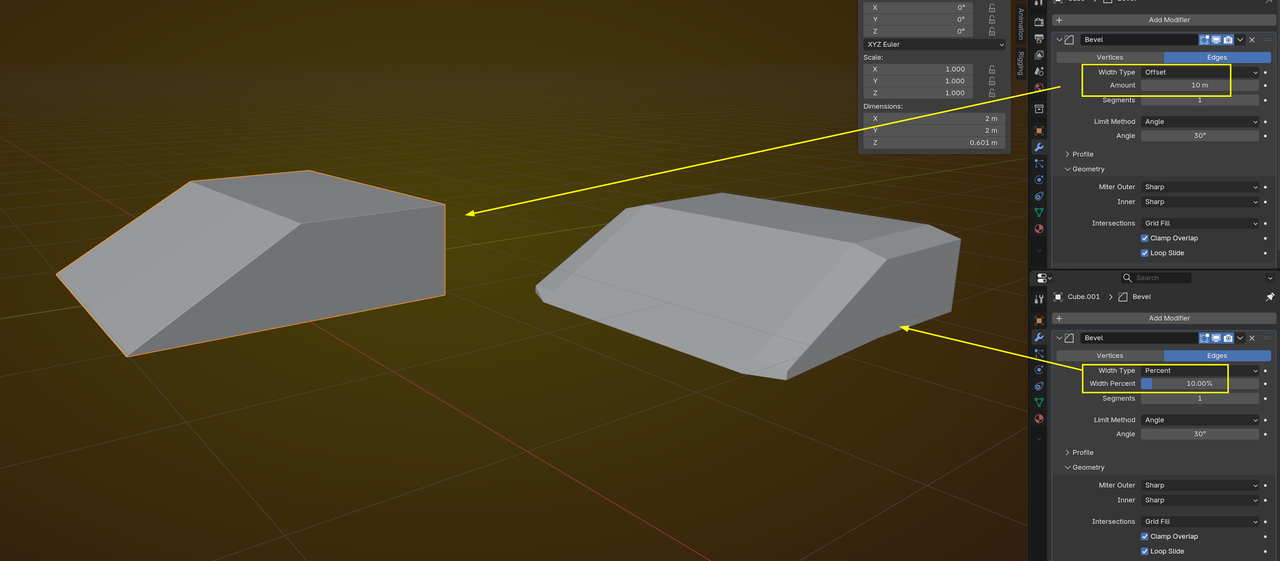Select Edges tab in Offset bevel modifier

(1217, 57)
